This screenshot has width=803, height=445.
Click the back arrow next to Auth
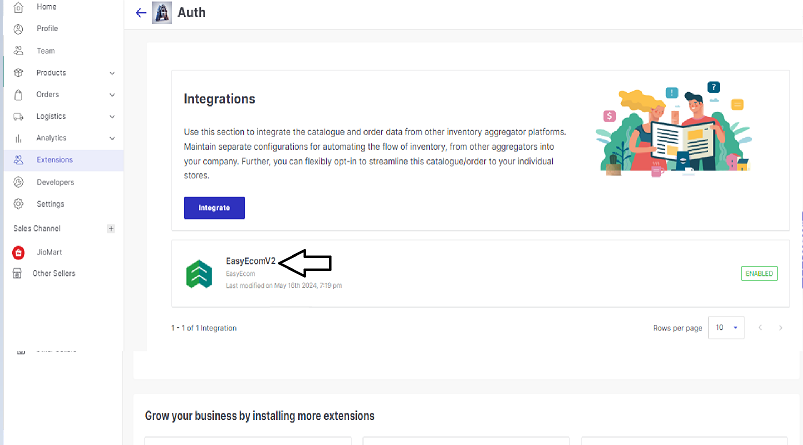pyautogui.click(x=141, y=13)
